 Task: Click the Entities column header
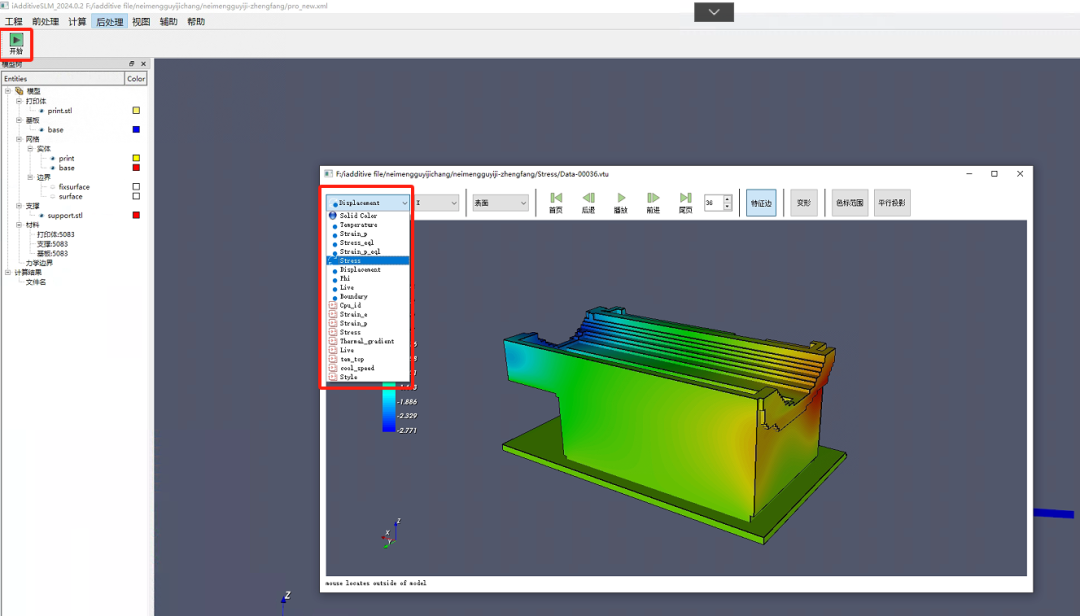click(x=63, y=79)
